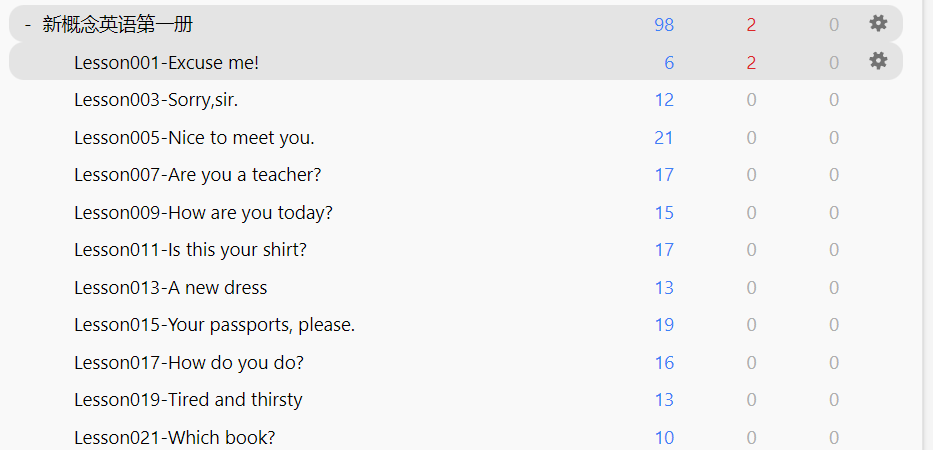This screenshot has width=933, height=450.
Task: Click new card count 21 for Lesson005
Action: tap(664, 138)
